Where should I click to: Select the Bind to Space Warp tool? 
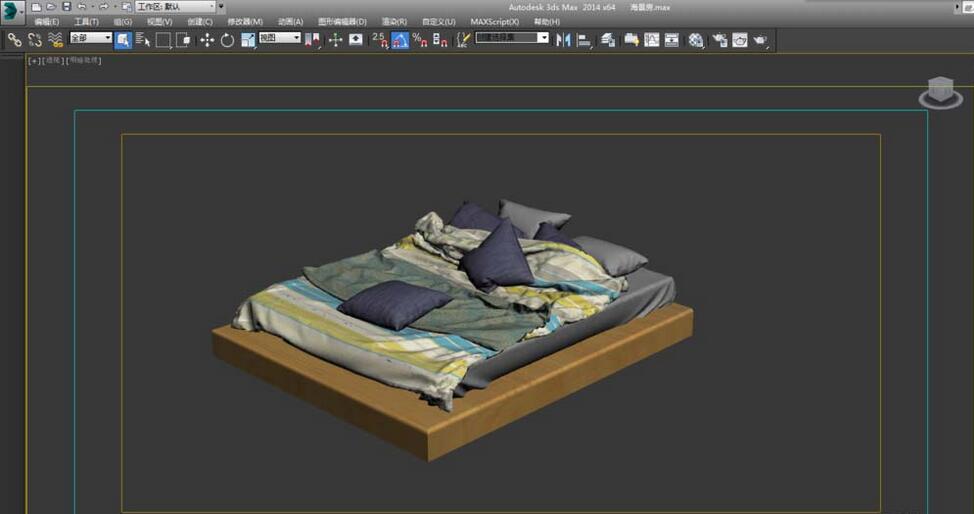tap(55, 40)
